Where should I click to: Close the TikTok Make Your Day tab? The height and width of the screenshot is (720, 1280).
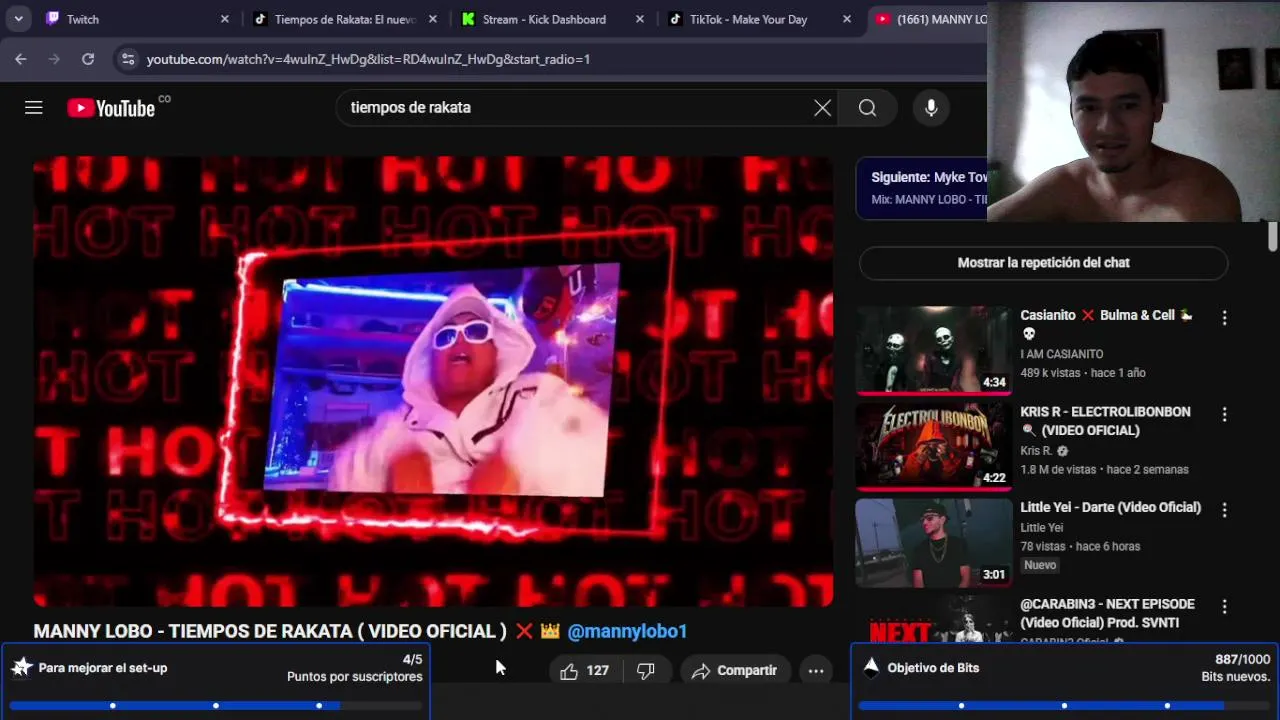pos(847,19)
